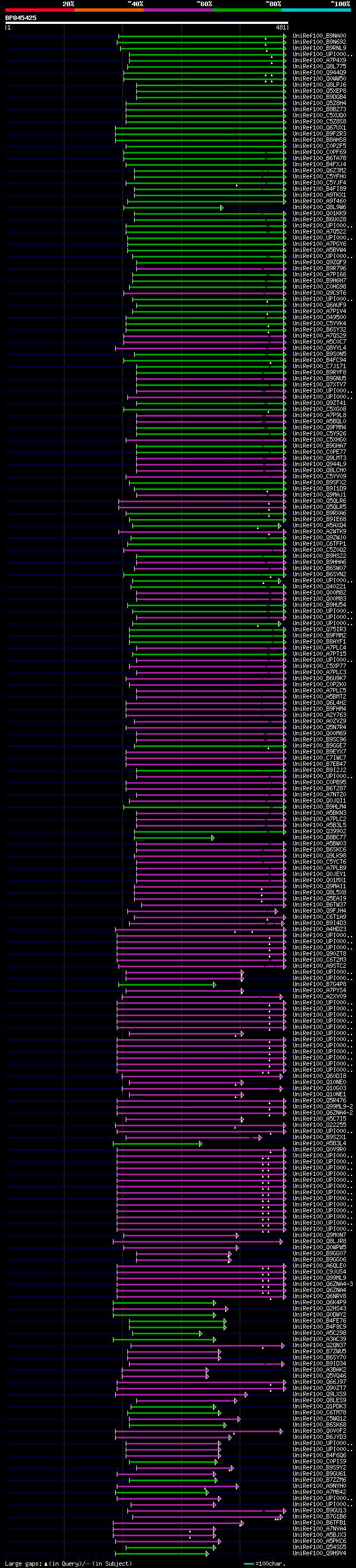Click the UniRef100_Q5Z8H4 label
Image resolution: width=356 pixels, height=1568 pixels.
pyautogui.click(x=319, y=103)
